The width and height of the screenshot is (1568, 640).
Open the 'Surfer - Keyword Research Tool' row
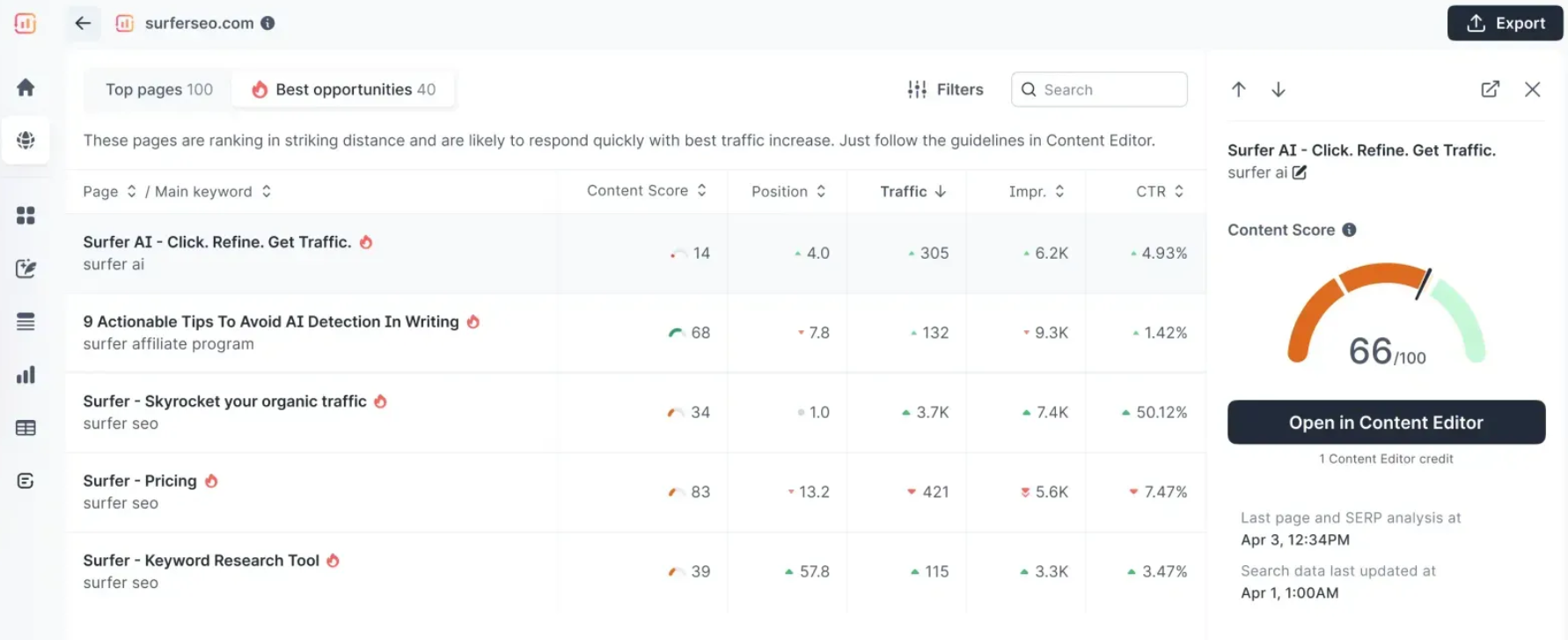[635, 571]
